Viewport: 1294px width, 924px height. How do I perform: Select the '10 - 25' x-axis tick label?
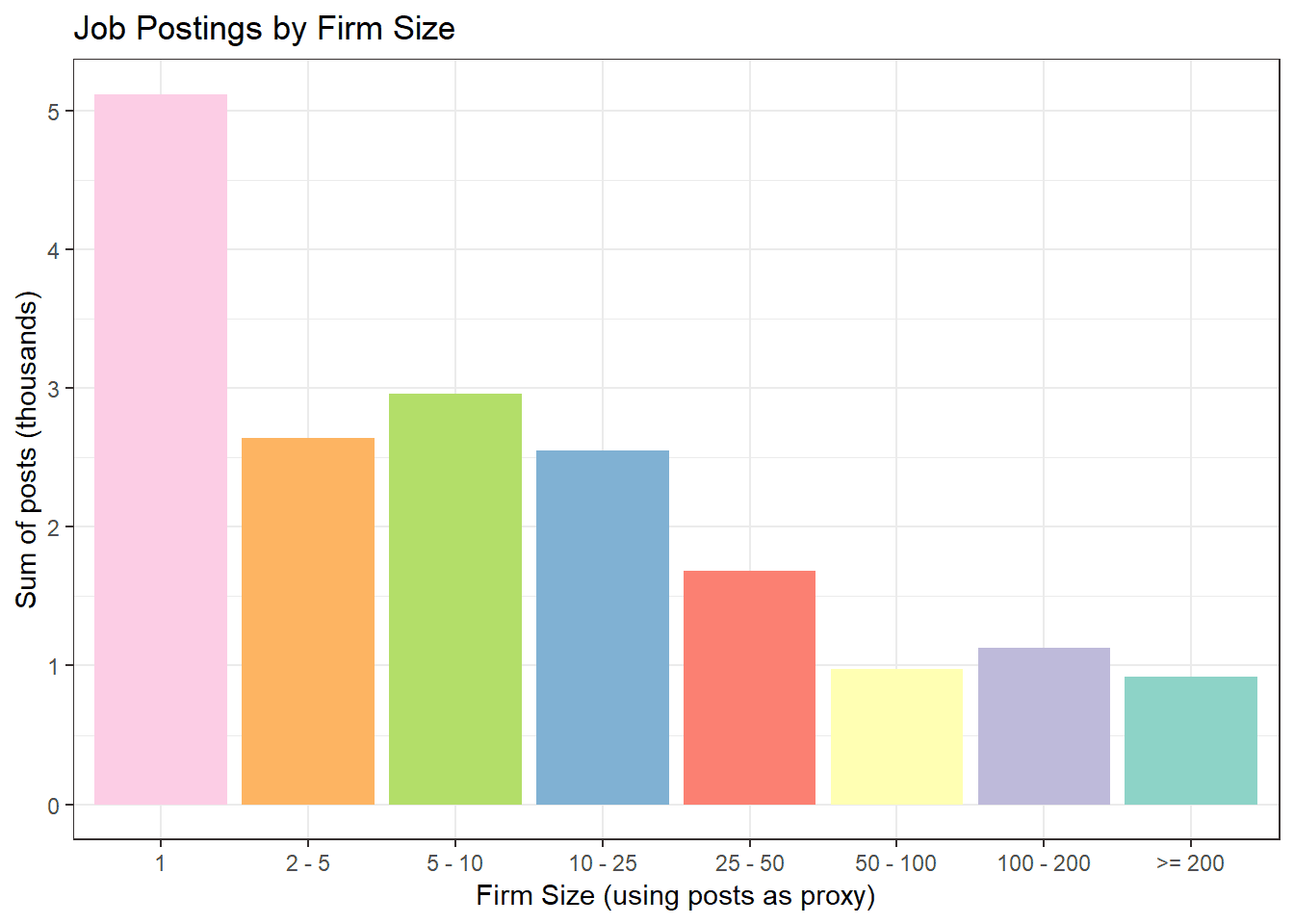603,863
